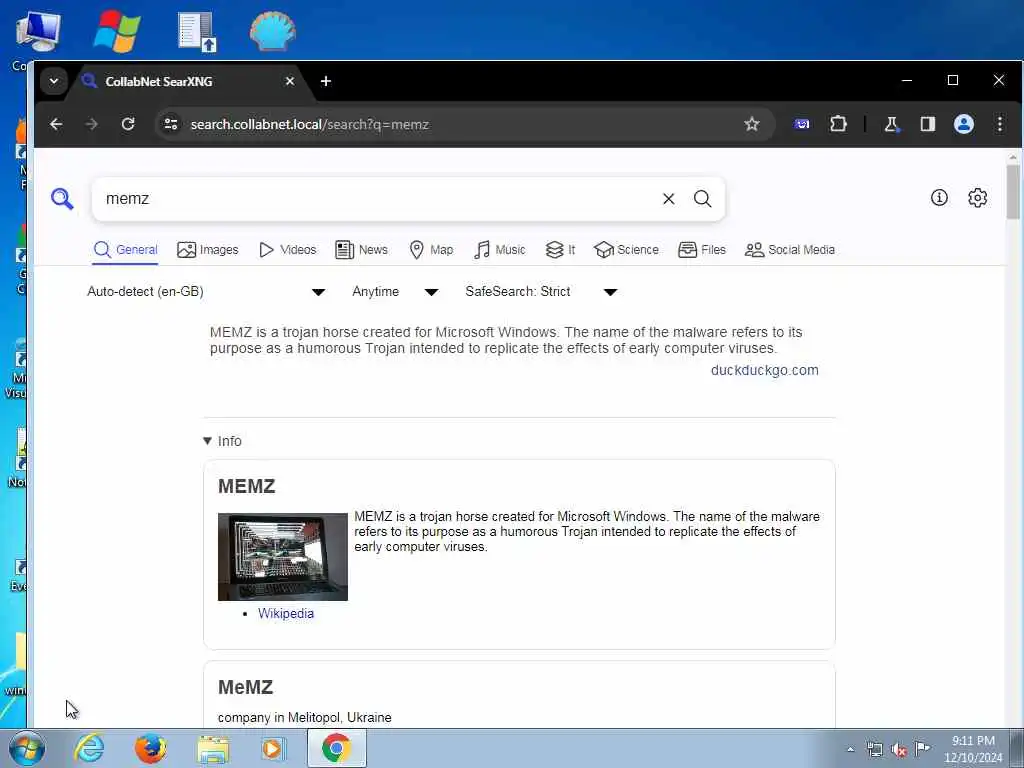Open the About info icon
This screenshot has height=768, width=1024.
939,197
